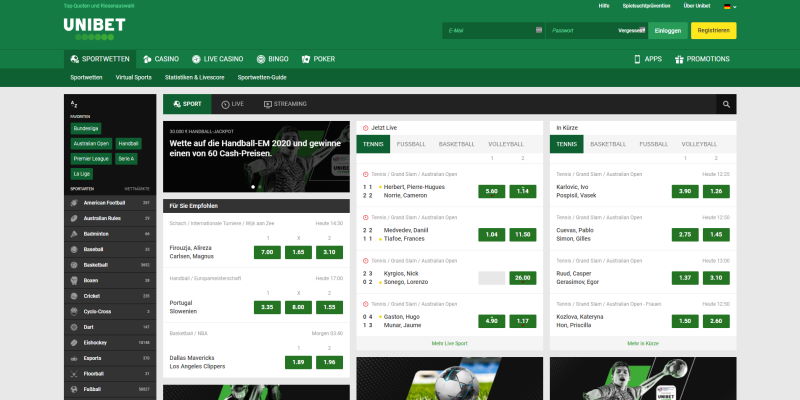Click the Eishockey sport icon
Image resolution: width=800 pixels, height=400 pixels.
pos(74,343)
